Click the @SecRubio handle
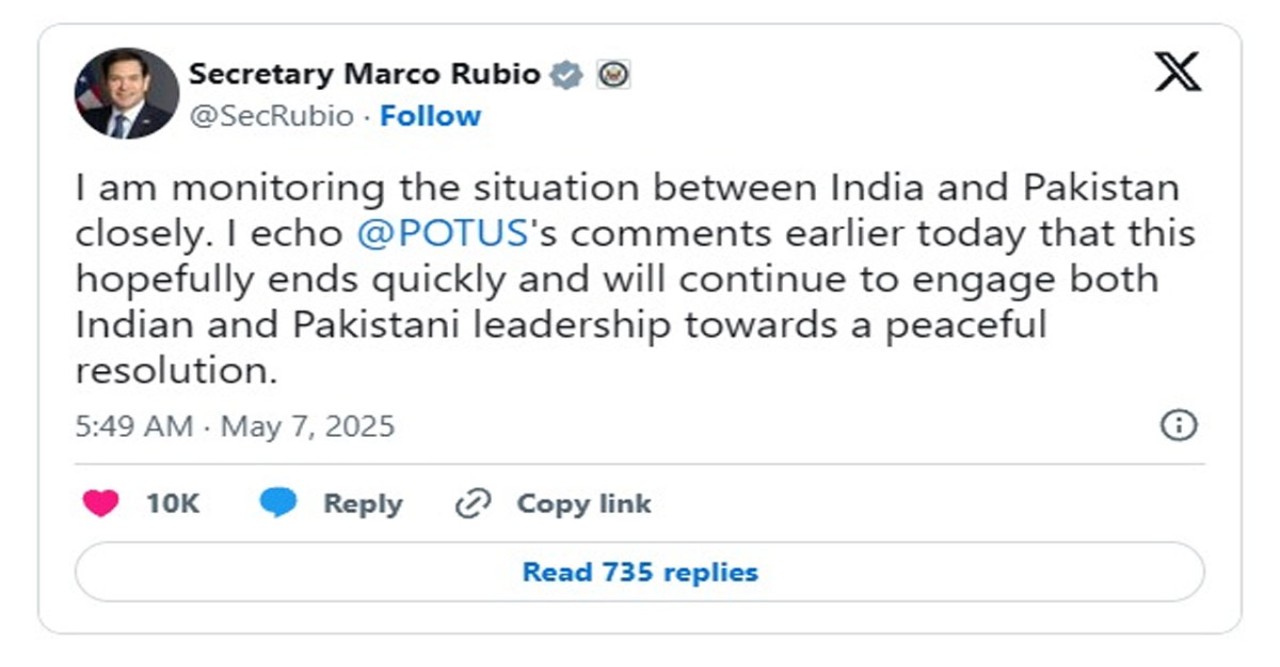This screenshot has height=667, width=1280. [272, 117]
